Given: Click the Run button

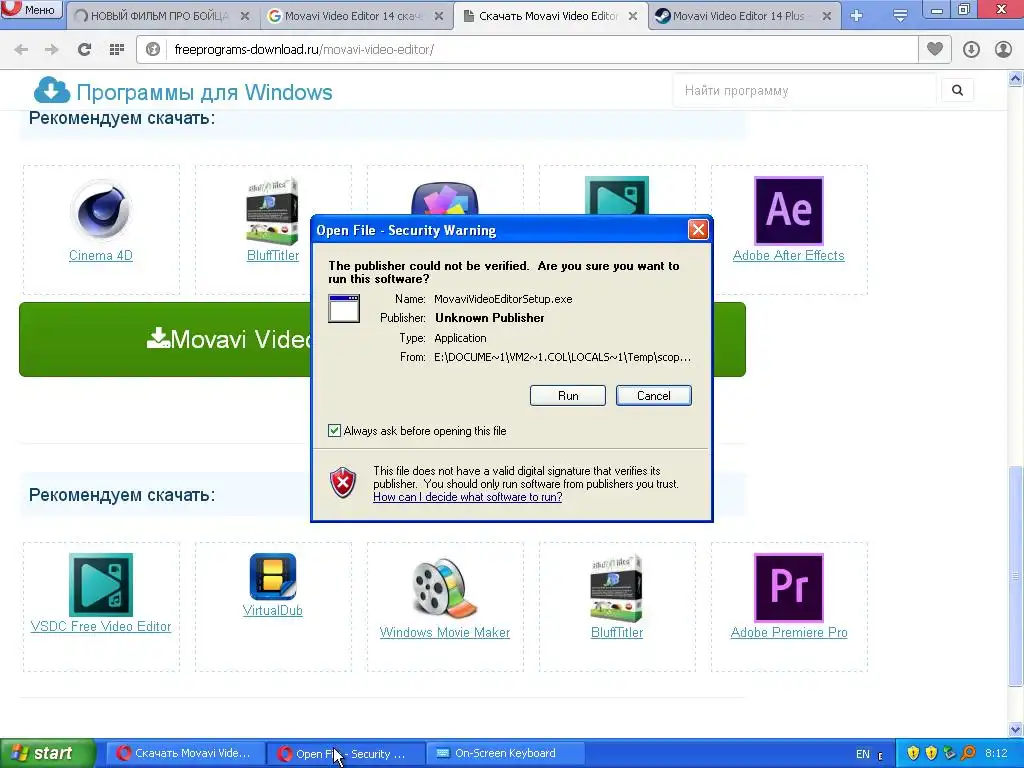Looking at the screenshot, I should click(x=568, y=395).
